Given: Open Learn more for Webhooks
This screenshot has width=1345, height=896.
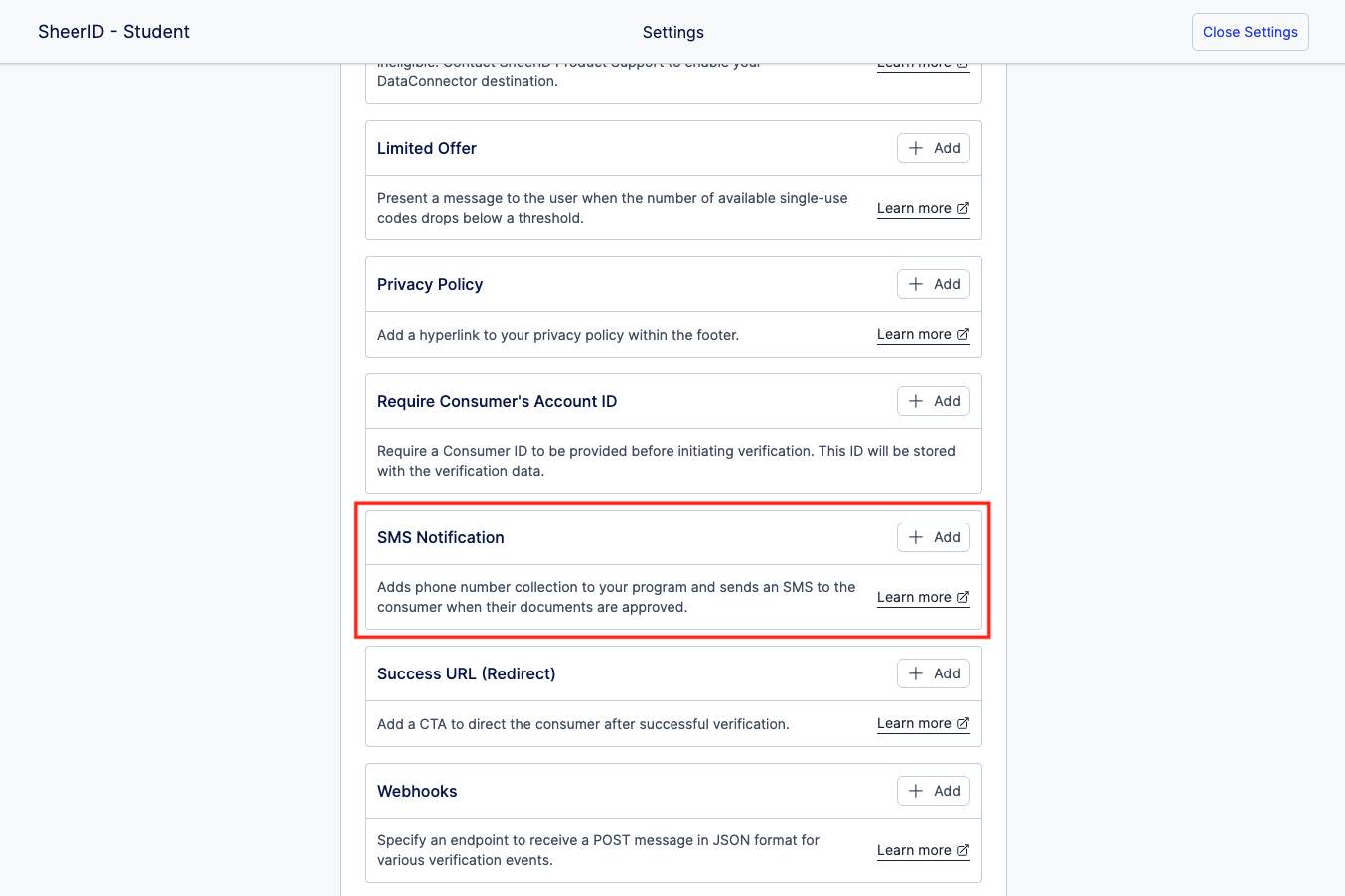Looking at the screenshot, I should tap(914, 850).
